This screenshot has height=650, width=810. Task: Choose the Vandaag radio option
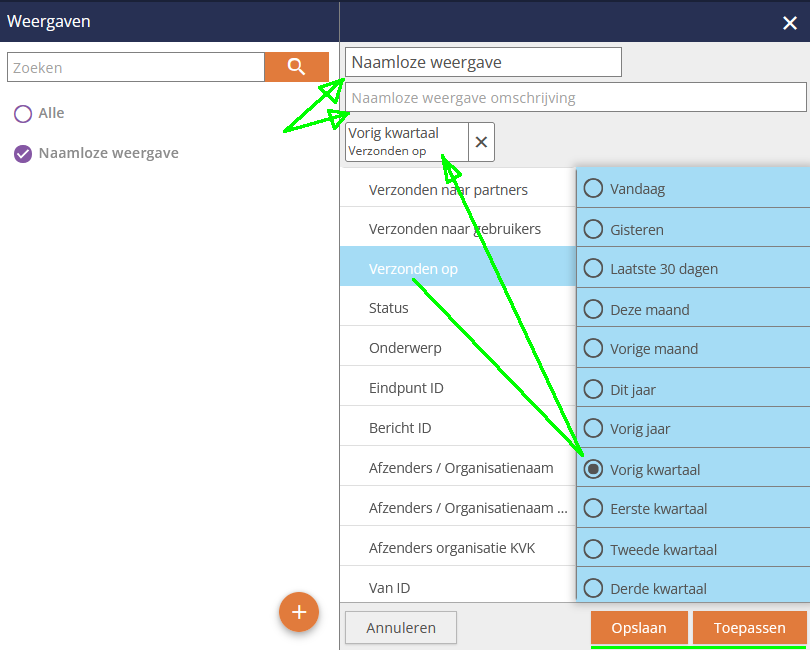594,188
